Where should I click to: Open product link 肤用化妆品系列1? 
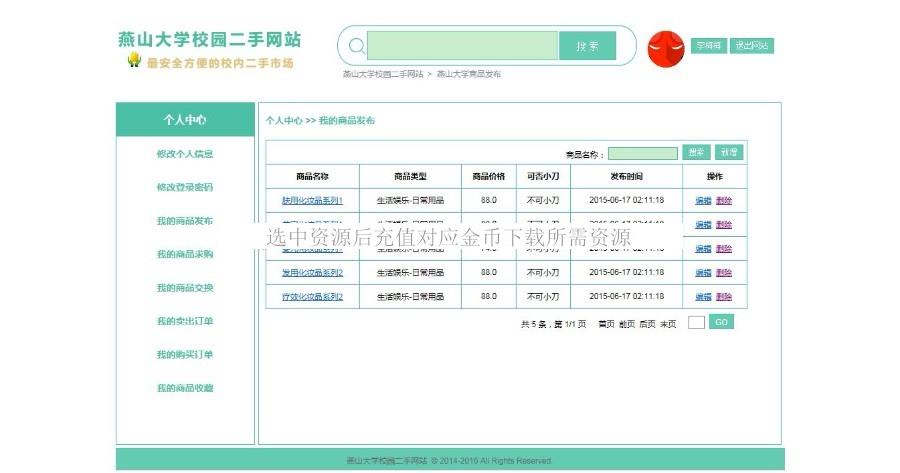pos(312,200)
